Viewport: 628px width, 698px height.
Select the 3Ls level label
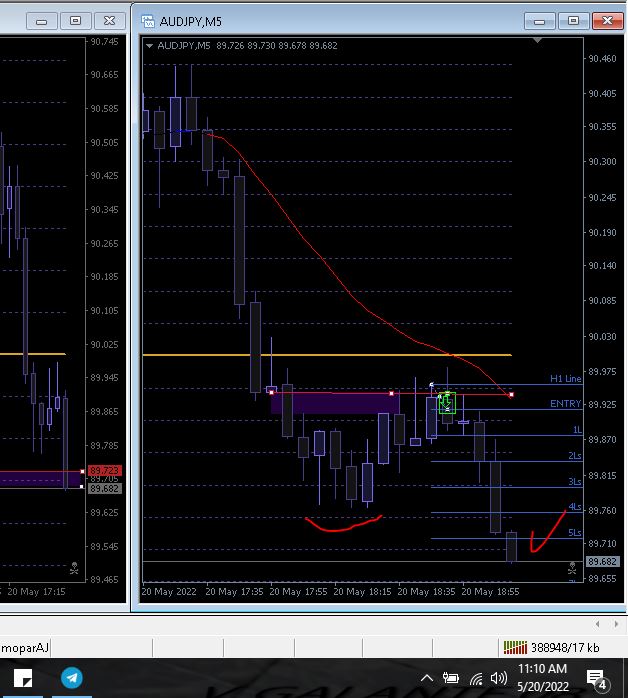coord(575,481)
